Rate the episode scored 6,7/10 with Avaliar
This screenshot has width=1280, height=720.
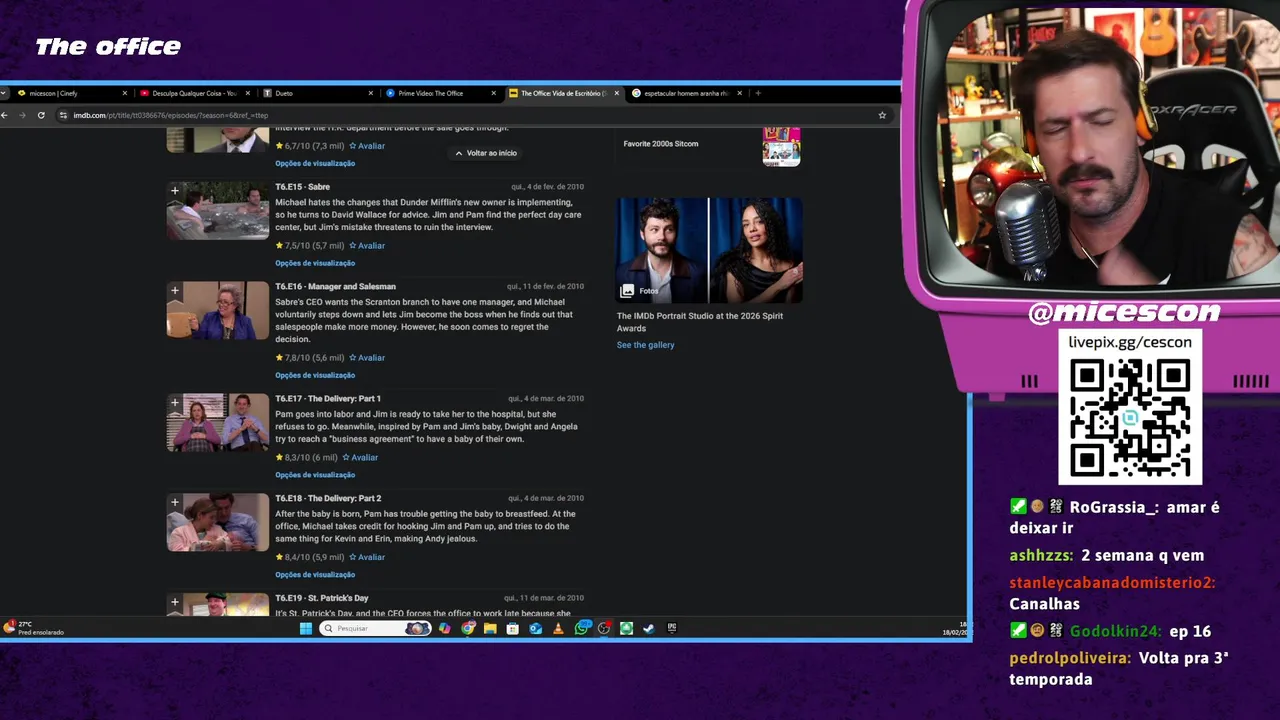point(367,146)
